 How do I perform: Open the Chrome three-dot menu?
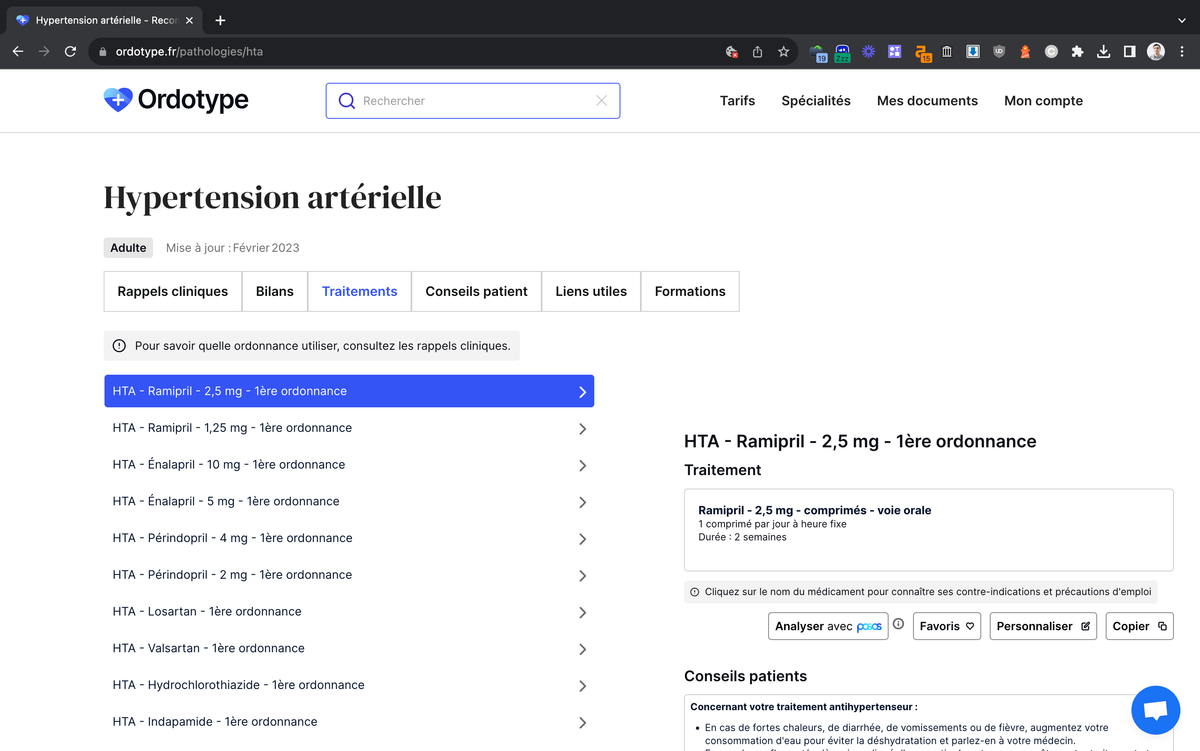(x=1182, y=51)
